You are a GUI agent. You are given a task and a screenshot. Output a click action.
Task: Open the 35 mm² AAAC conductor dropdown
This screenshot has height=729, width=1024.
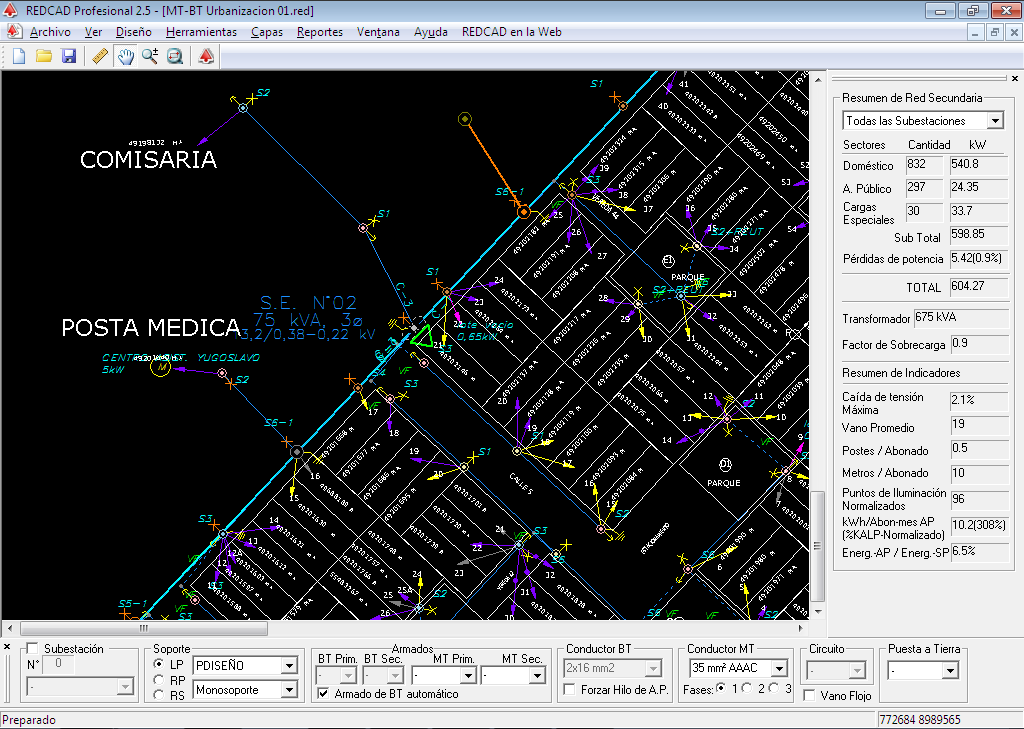[x=779, y=668]
